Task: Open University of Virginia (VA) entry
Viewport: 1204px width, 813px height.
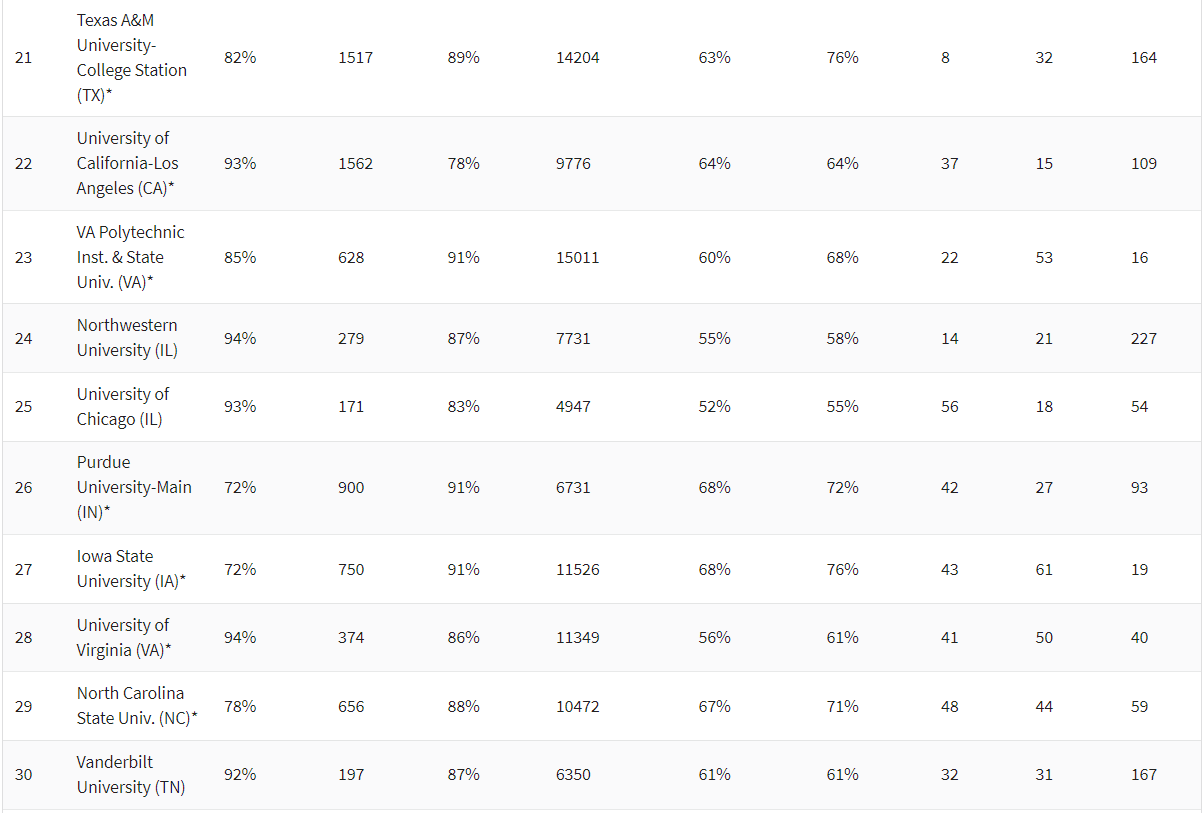Action: (124, 637)
